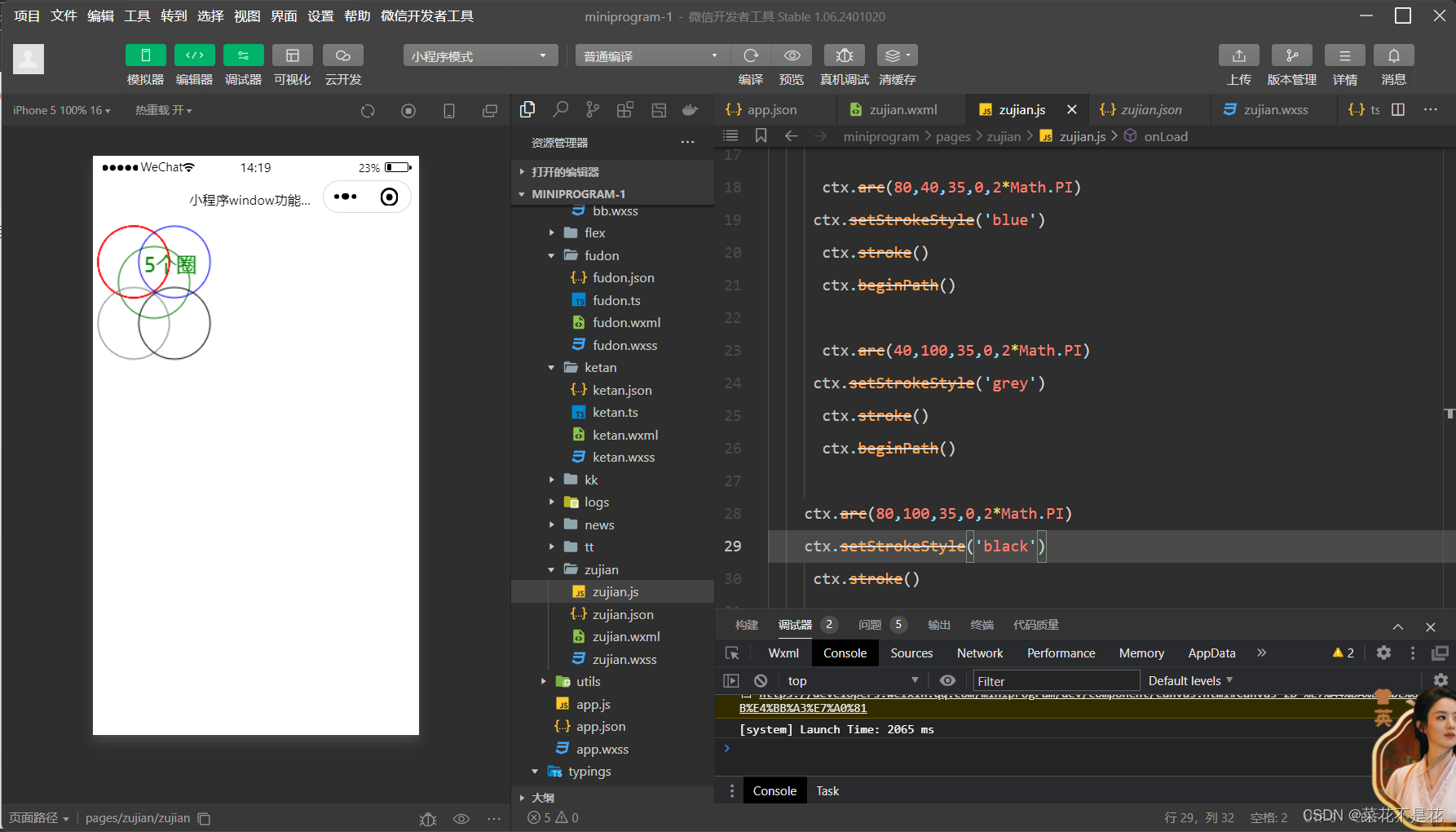Click the 编译 refresh icon in toolbar
This screenshot has height=832, width=1456.
(751, 55)
